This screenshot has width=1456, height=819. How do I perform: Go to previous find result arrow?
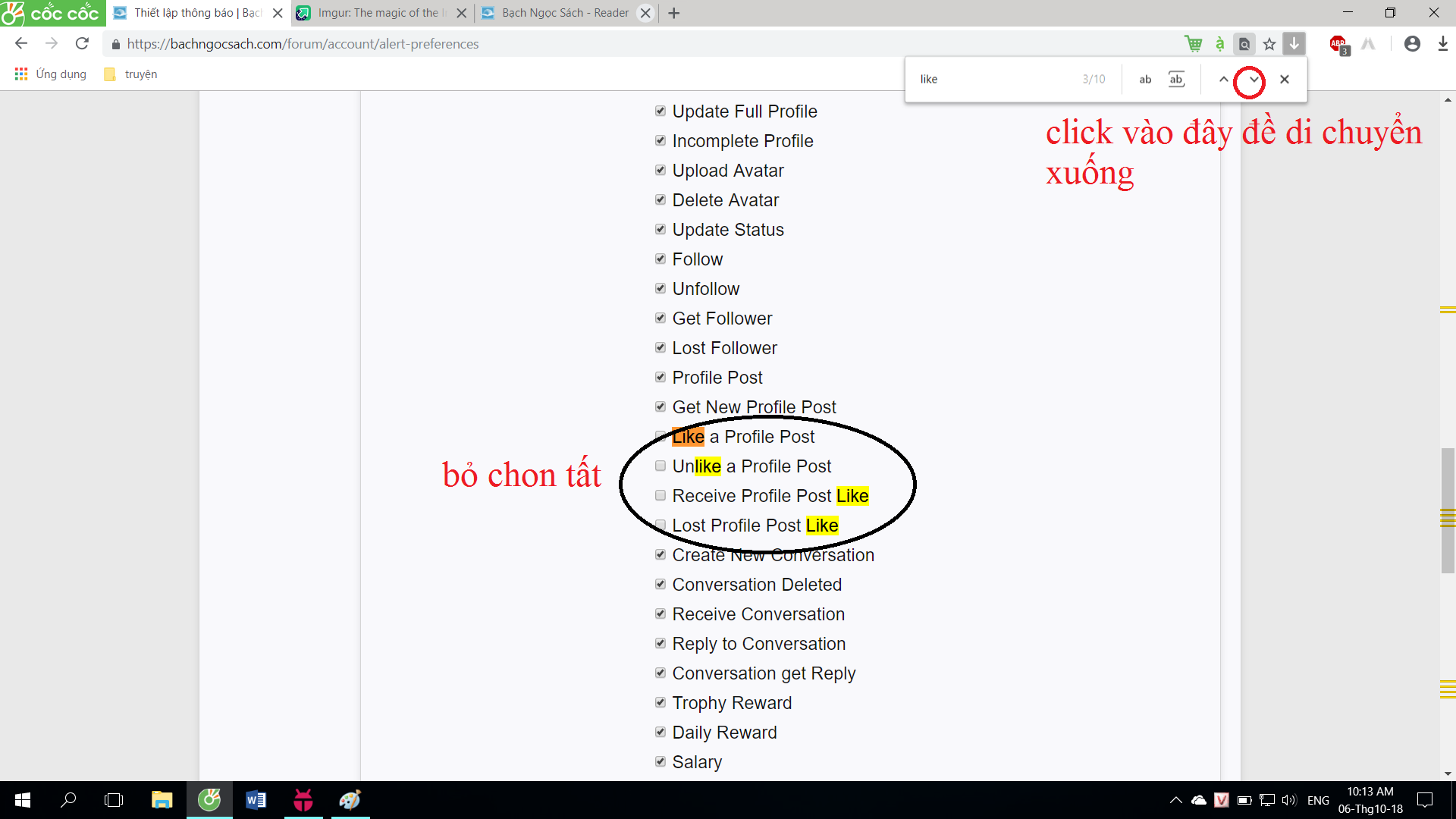tap(1223, 79)
